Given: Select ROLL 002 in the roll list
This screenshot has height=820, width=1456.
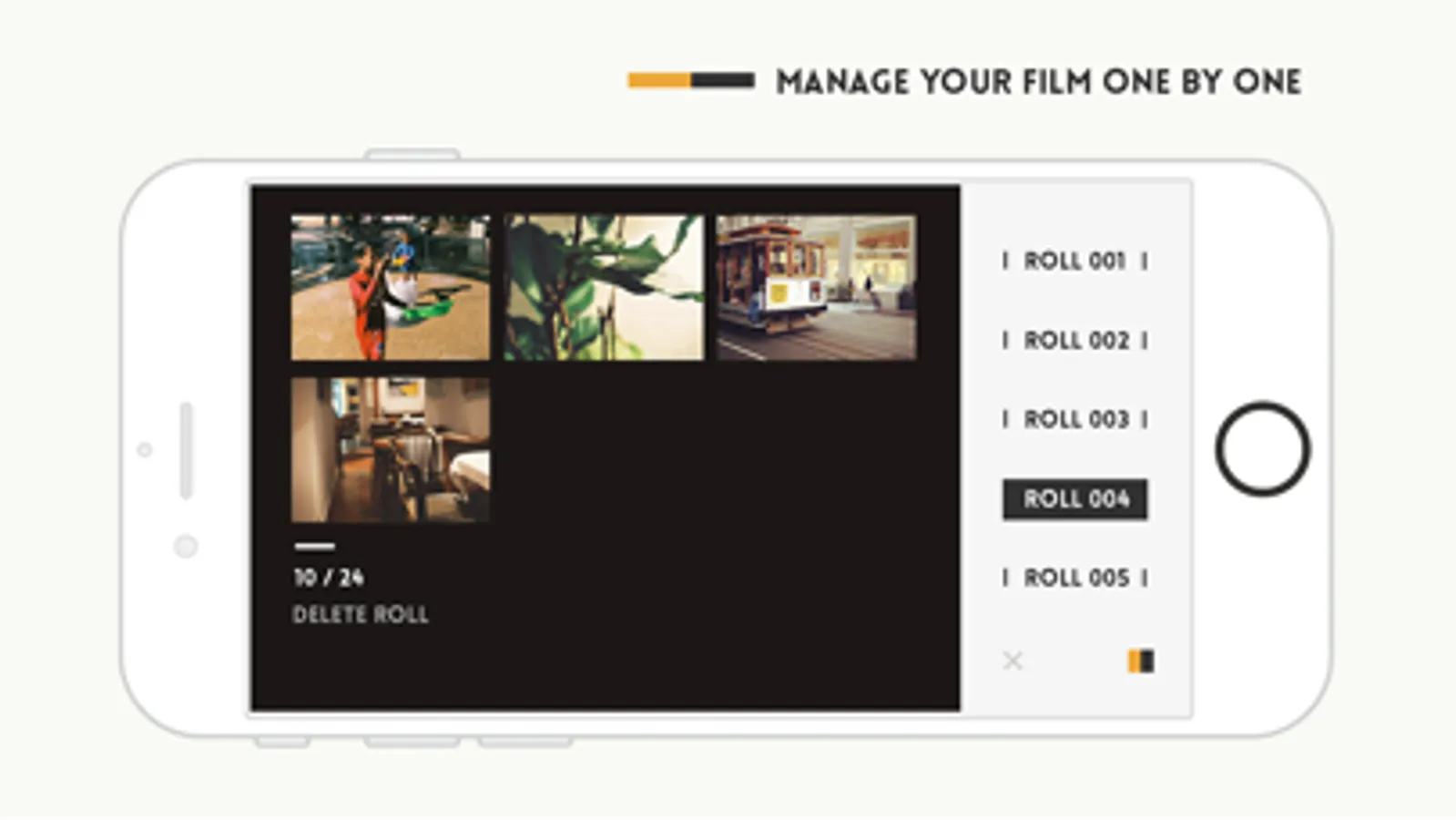Looking at the screenshot, I should point(1074,340).
